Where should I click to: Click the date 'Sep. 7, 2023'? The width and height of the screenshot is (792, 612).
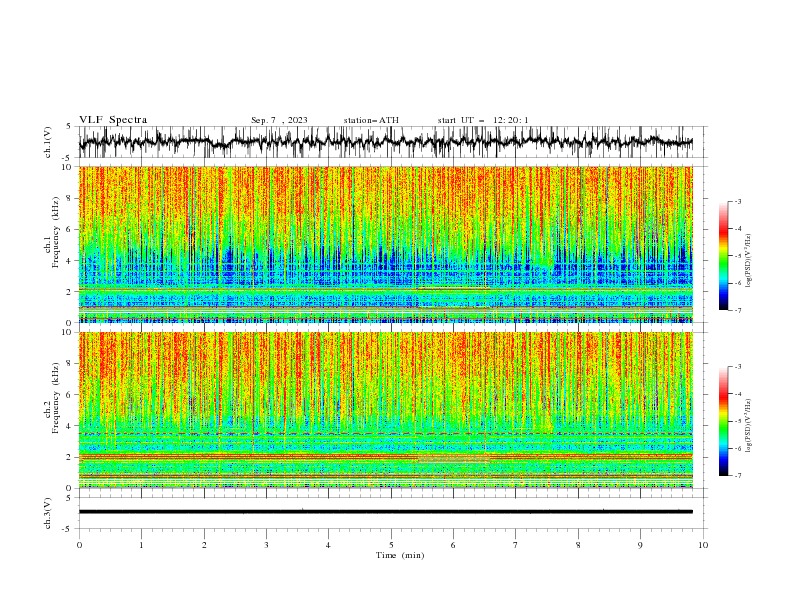tap(279, 120)
